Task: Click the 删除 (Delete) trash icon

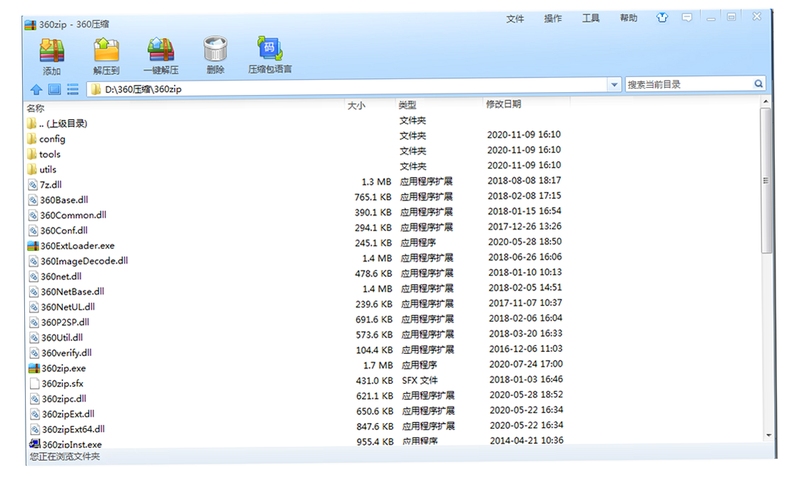Action: click(215, 49)
